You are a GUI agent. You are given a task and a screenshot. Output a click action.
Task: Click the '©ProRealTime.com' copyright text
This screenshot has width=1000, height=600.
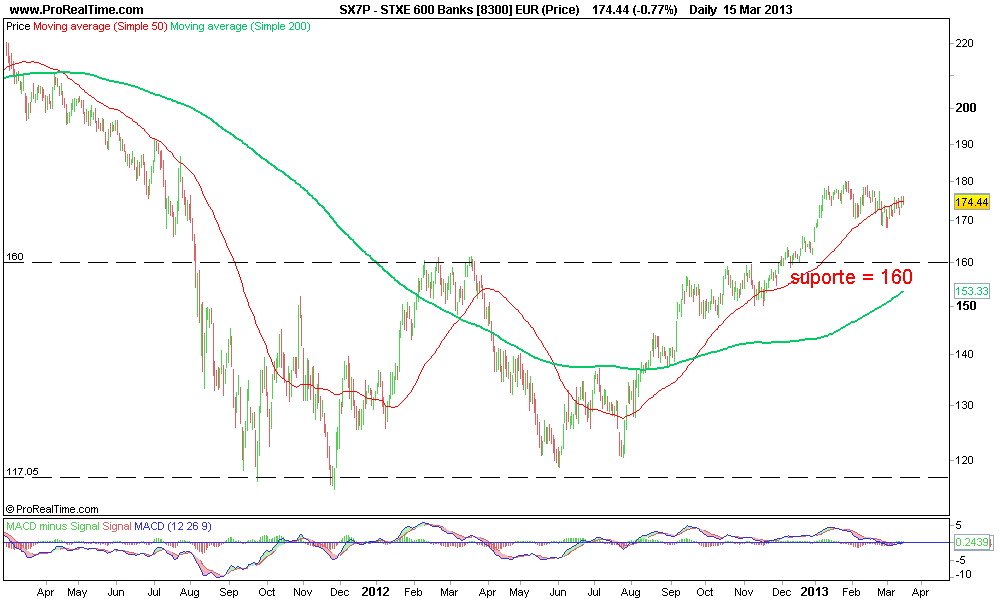(x=52, y=509)
